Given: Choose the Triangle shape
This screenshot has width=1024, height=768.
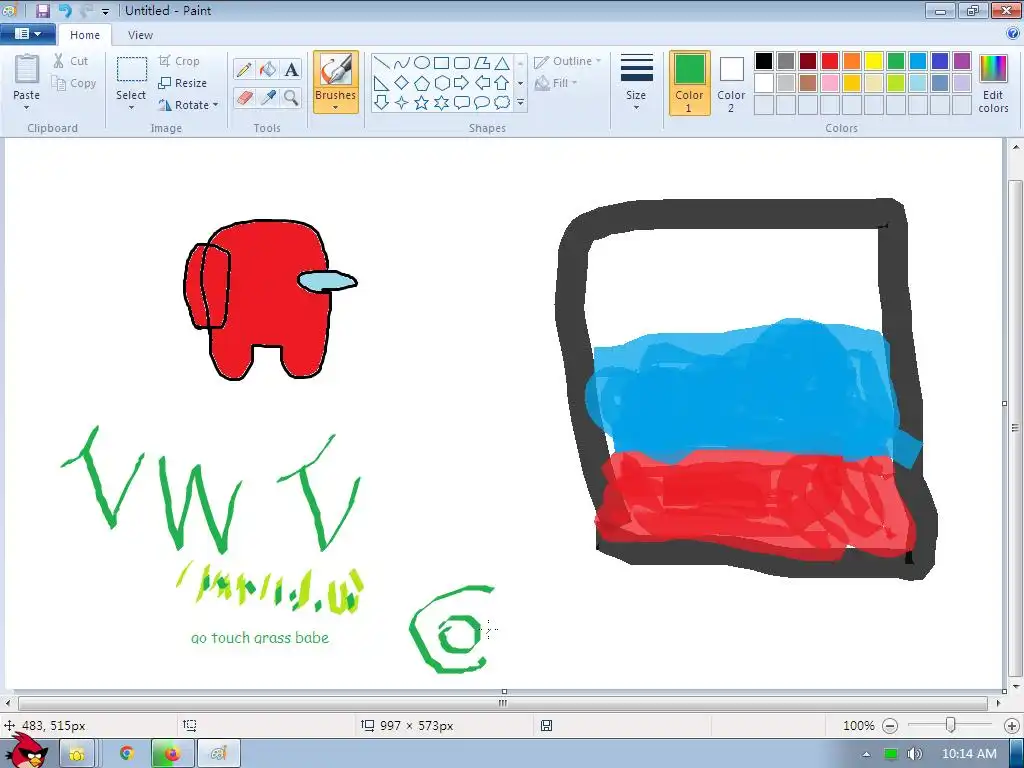Looking at the screenshot, I should 502,63.
